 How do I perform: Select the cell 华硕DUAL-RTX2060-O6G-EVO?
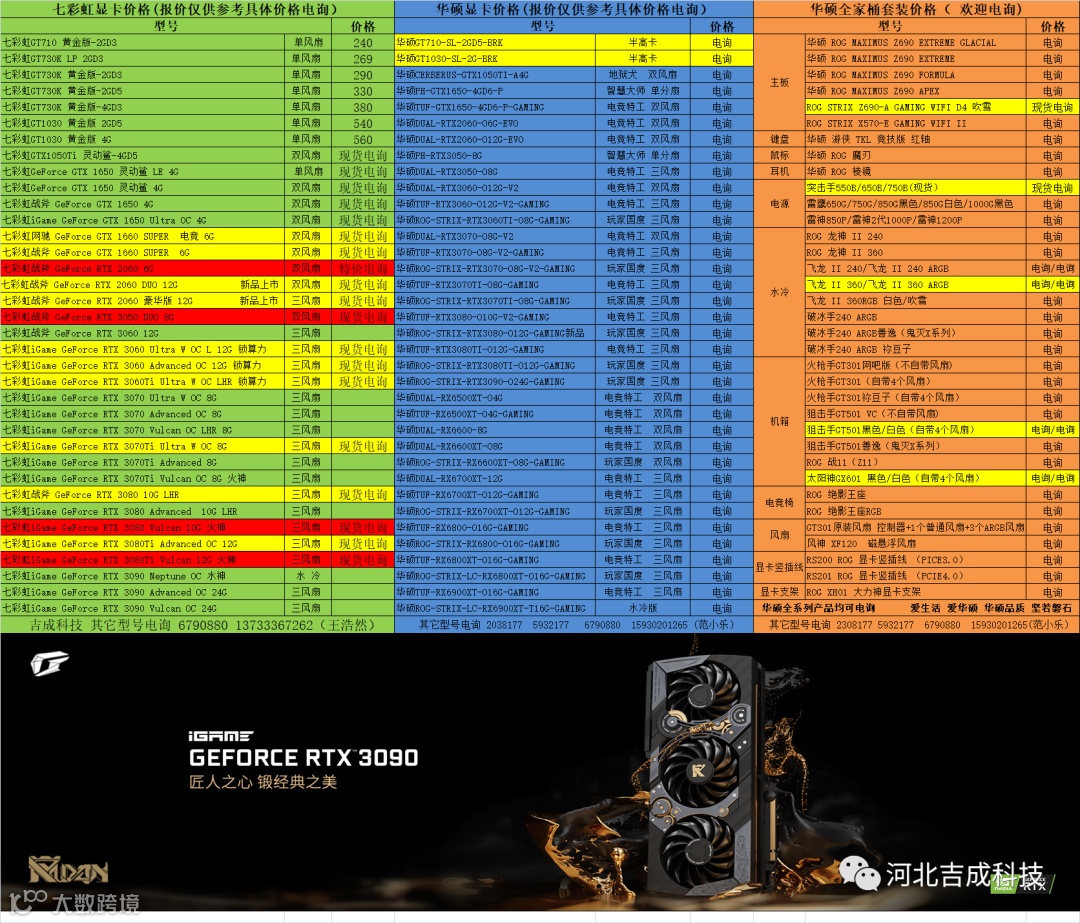point(495,123)
